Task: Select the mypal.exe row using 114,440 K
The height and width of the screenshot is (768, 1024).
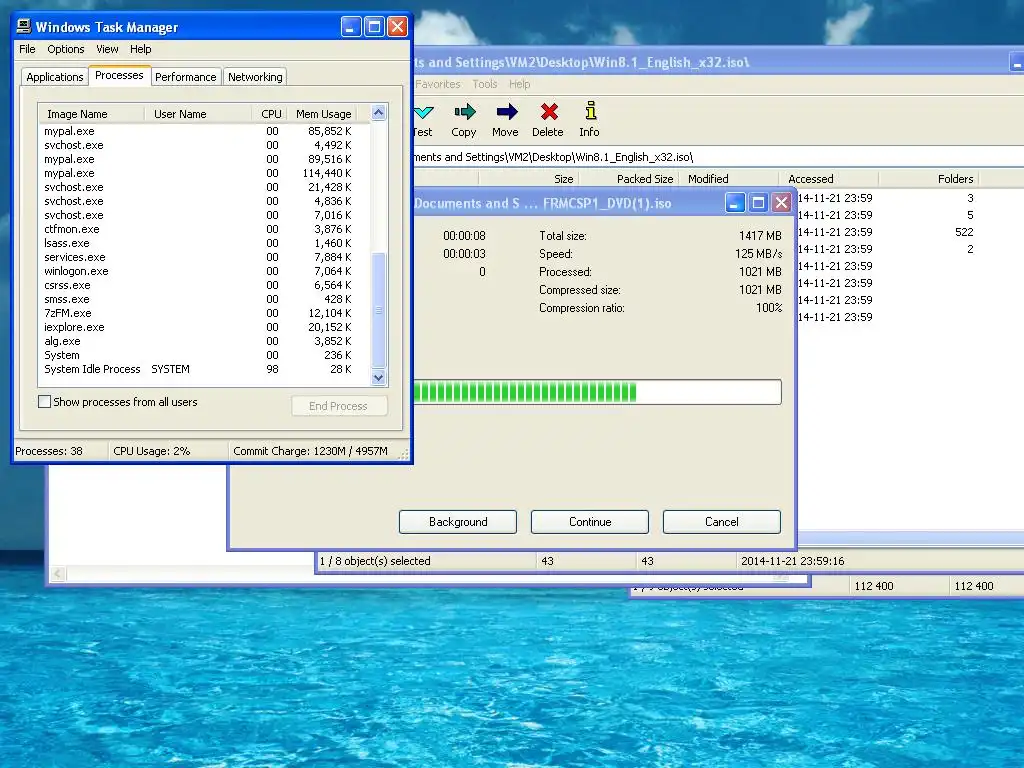Action: [x=204, y=173]
